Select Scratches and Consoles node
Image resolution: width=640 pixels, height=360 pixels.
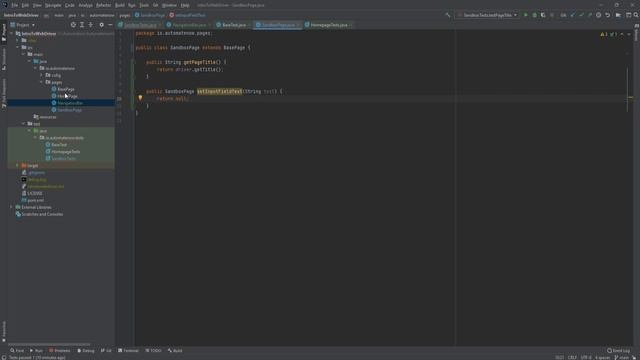42,214
